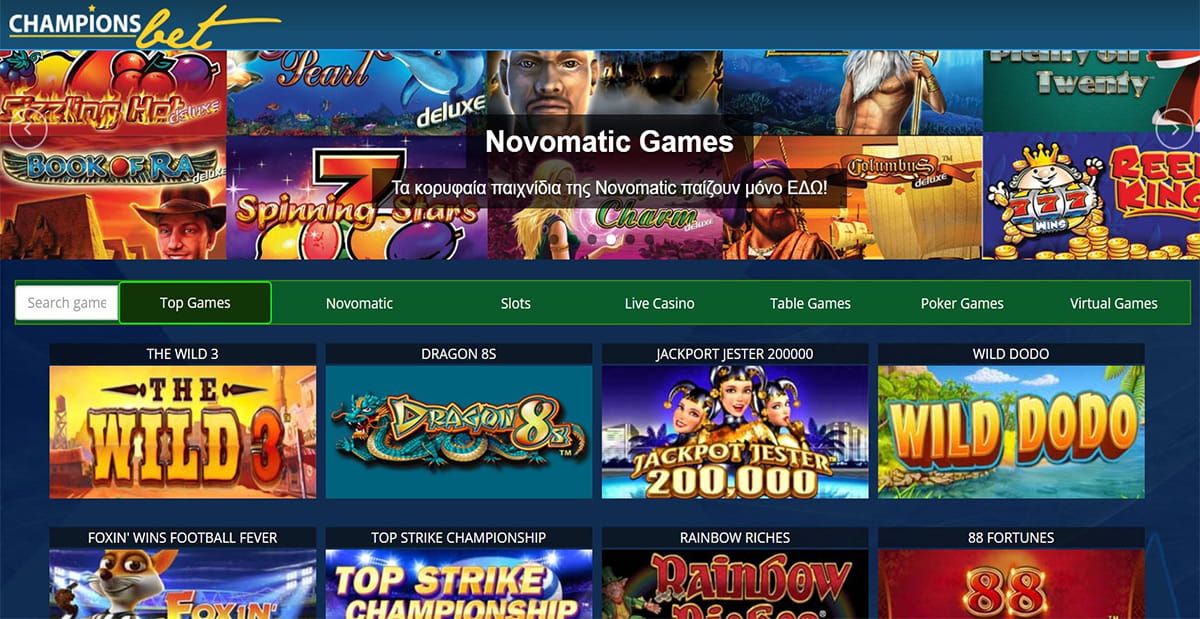Open the Poker Games tab
This screenshot has width=1200, height=619.
pyautogui.click(x=962, y=303)
